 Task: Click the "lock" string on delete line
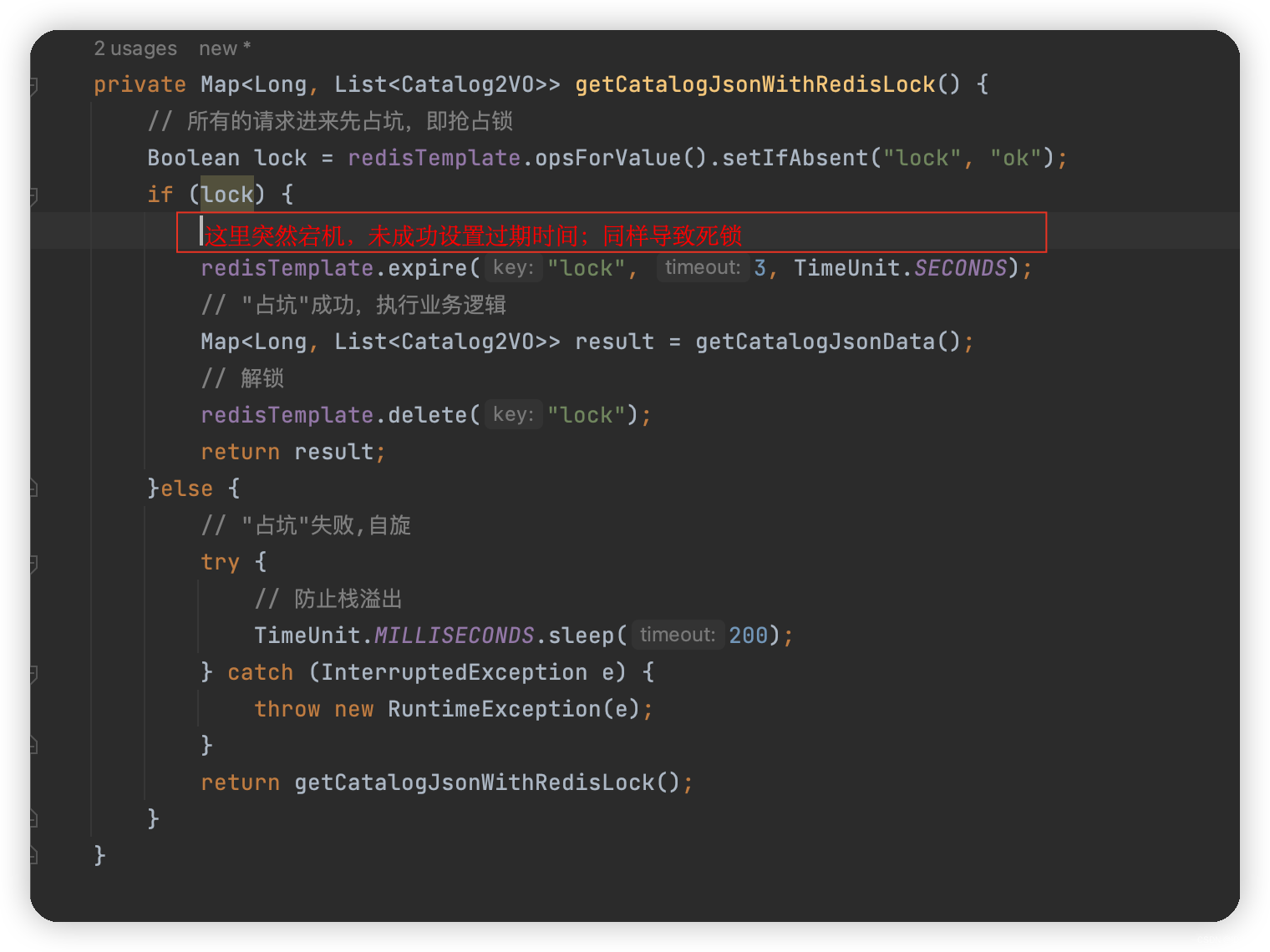click(587, 415)
